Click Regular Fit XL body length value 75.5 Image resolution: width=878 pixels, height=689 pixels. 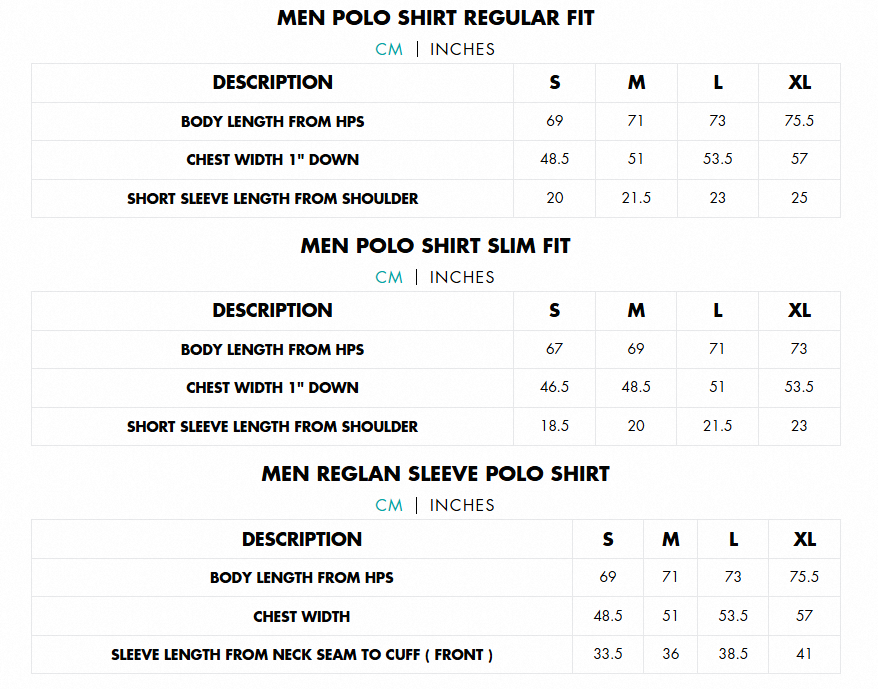(x=799, y=121)
